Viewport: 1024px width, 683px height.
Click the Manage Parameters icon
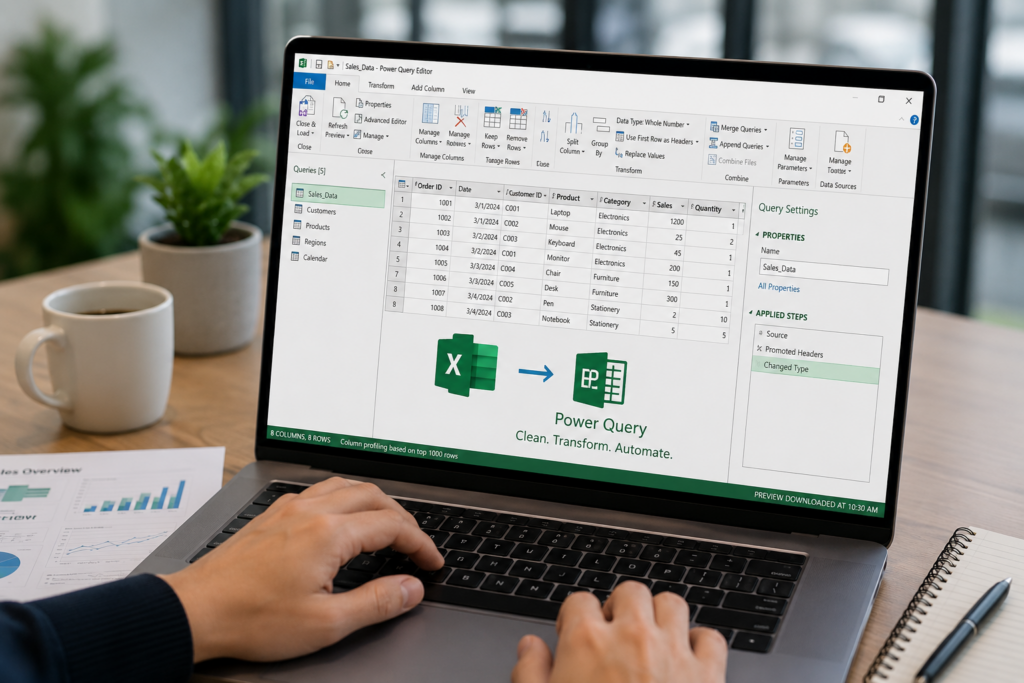point(797,139)
